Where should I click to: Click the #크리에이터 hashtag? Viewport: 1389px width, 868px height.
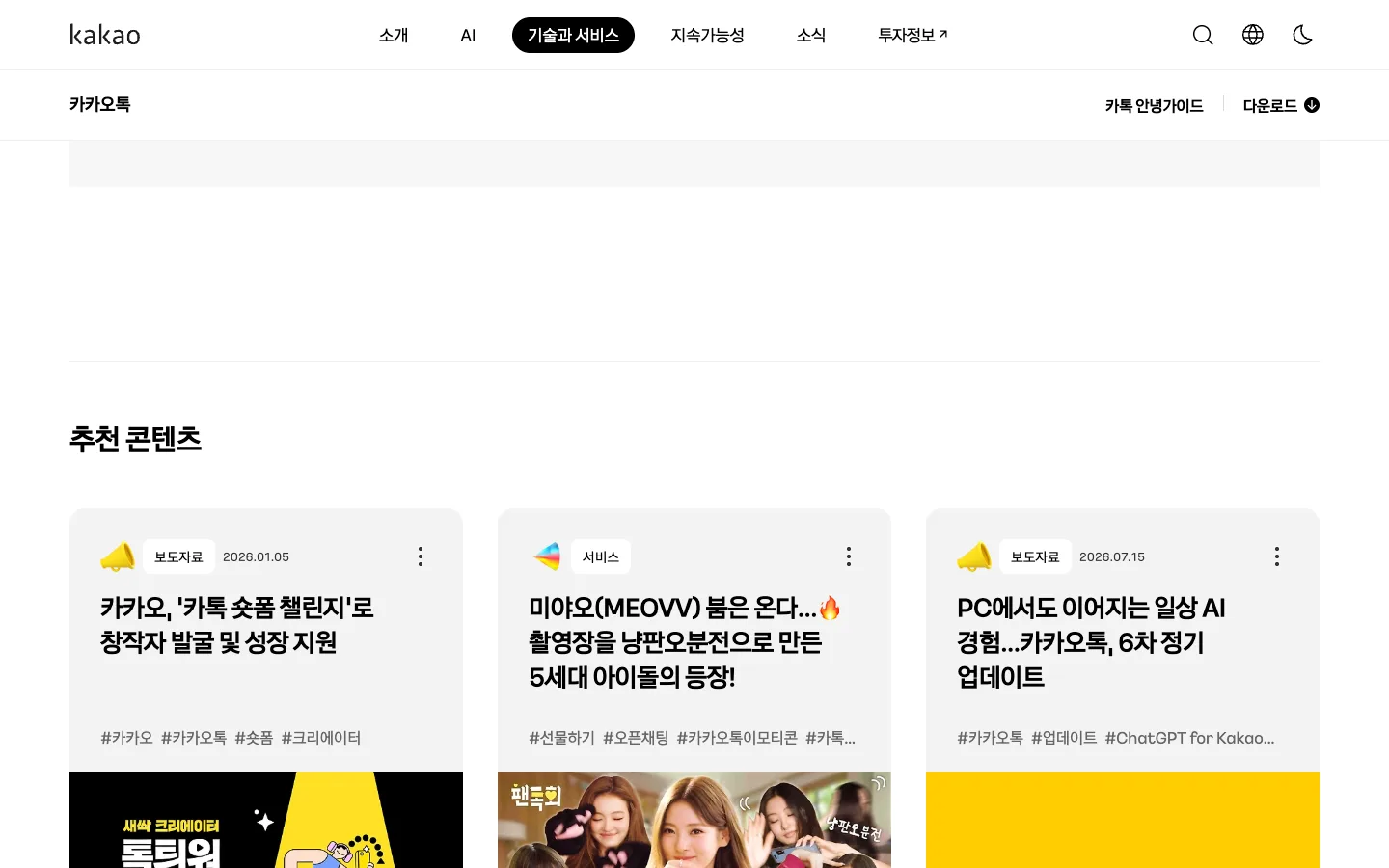click(x=321, y=738)
